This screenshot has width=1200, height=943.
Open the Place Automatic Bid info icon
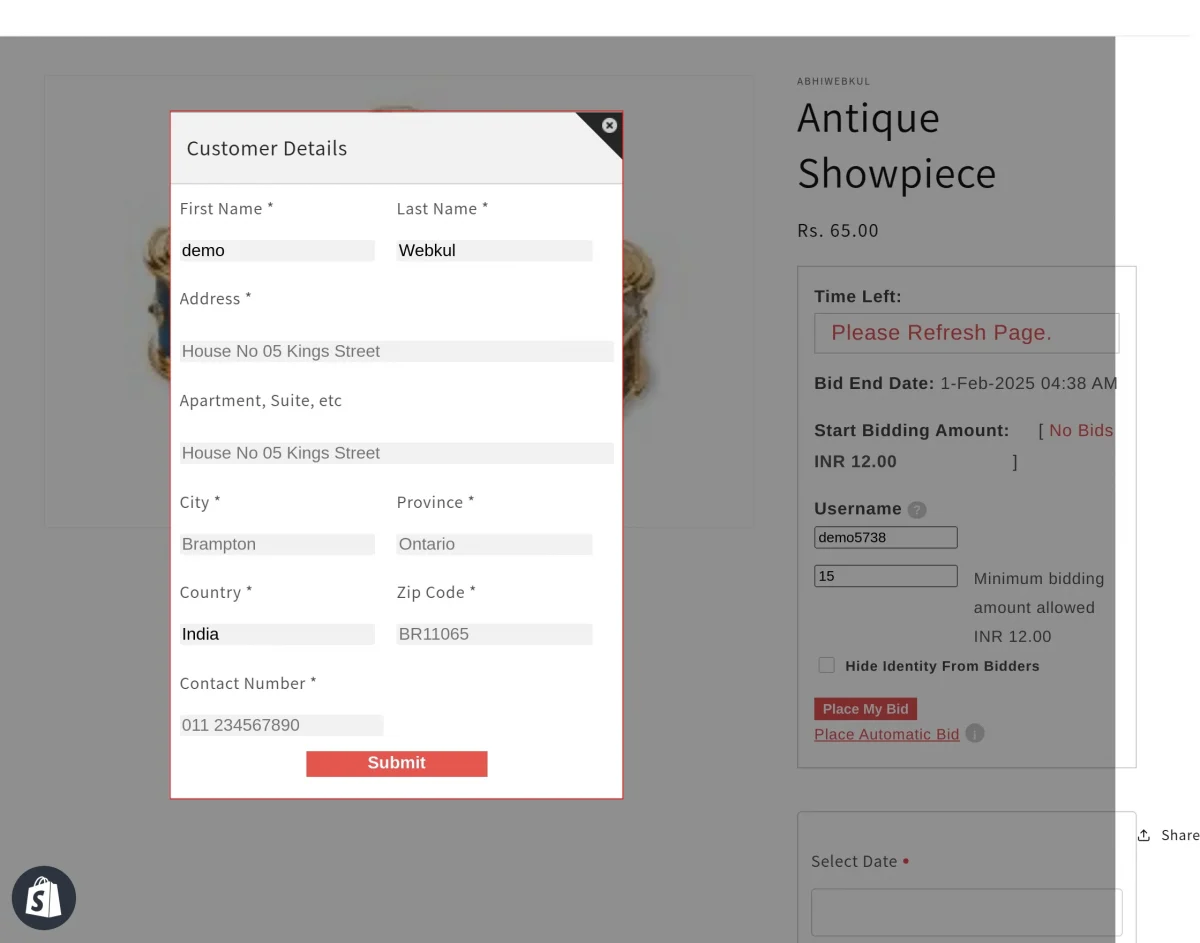[x=974, y=733]
